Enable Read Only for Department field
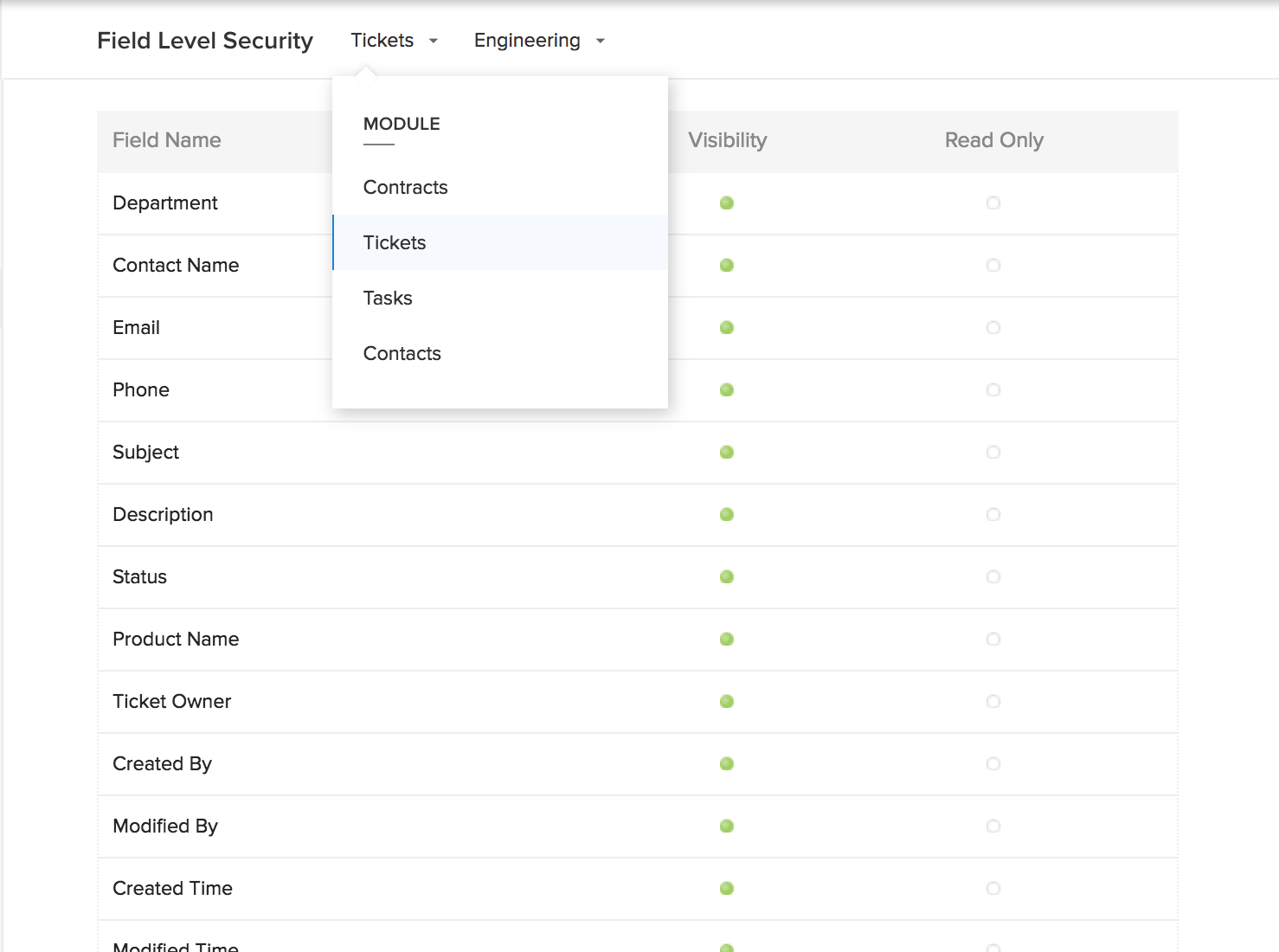Image resolution: width=1279 pixels, height=952 pixels. 993,203
